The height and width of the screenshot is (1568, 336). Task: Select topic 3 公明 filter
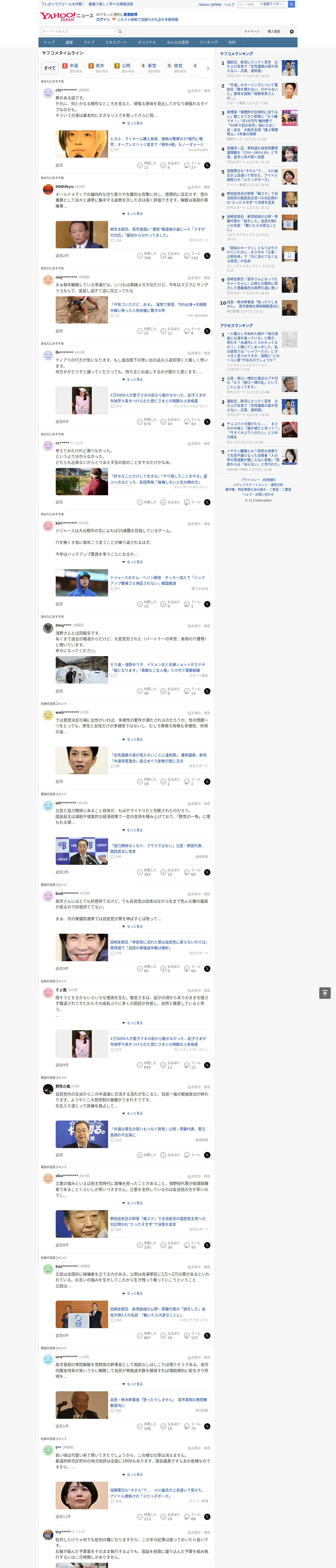(126, 68)
